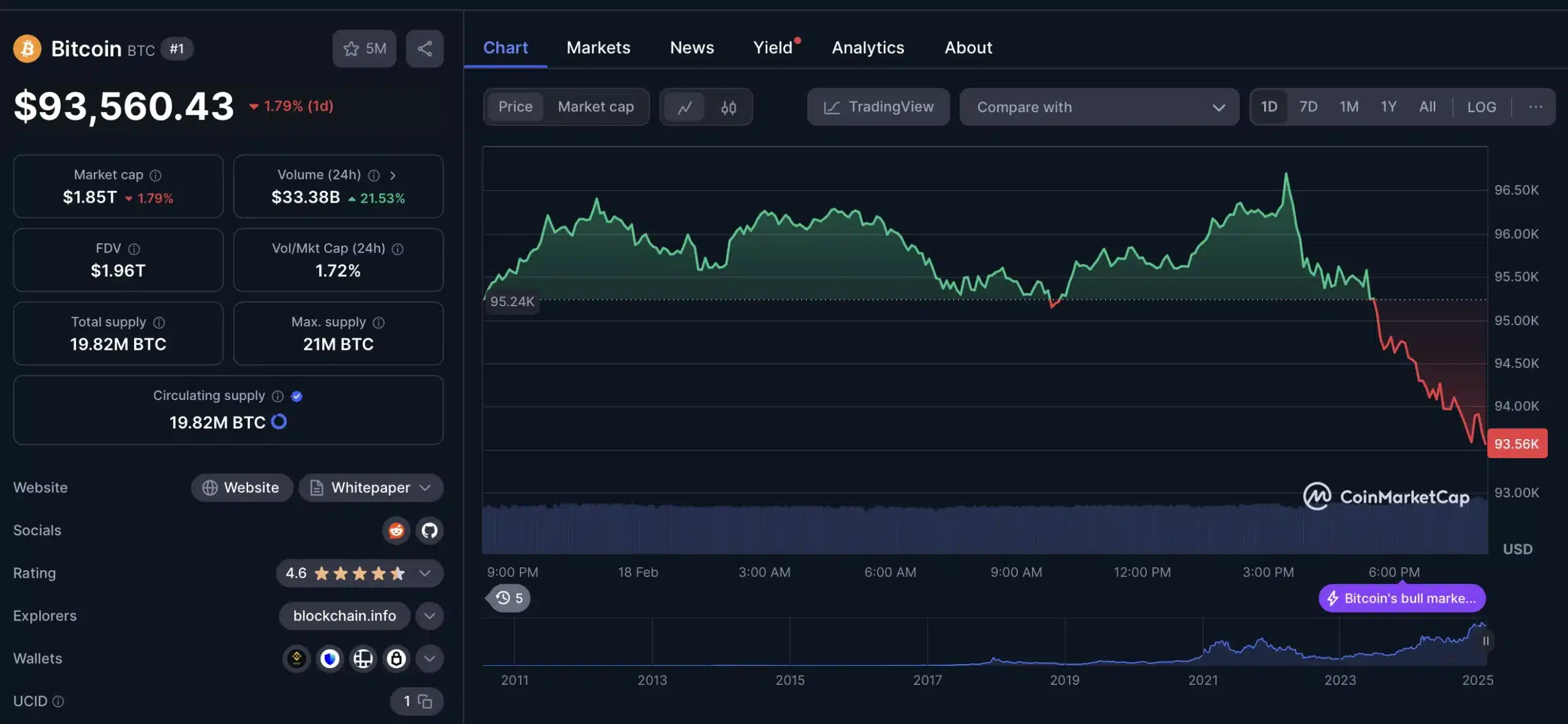Copy the UCID value
1568x724 pixels.
click(x=424, y=701)
